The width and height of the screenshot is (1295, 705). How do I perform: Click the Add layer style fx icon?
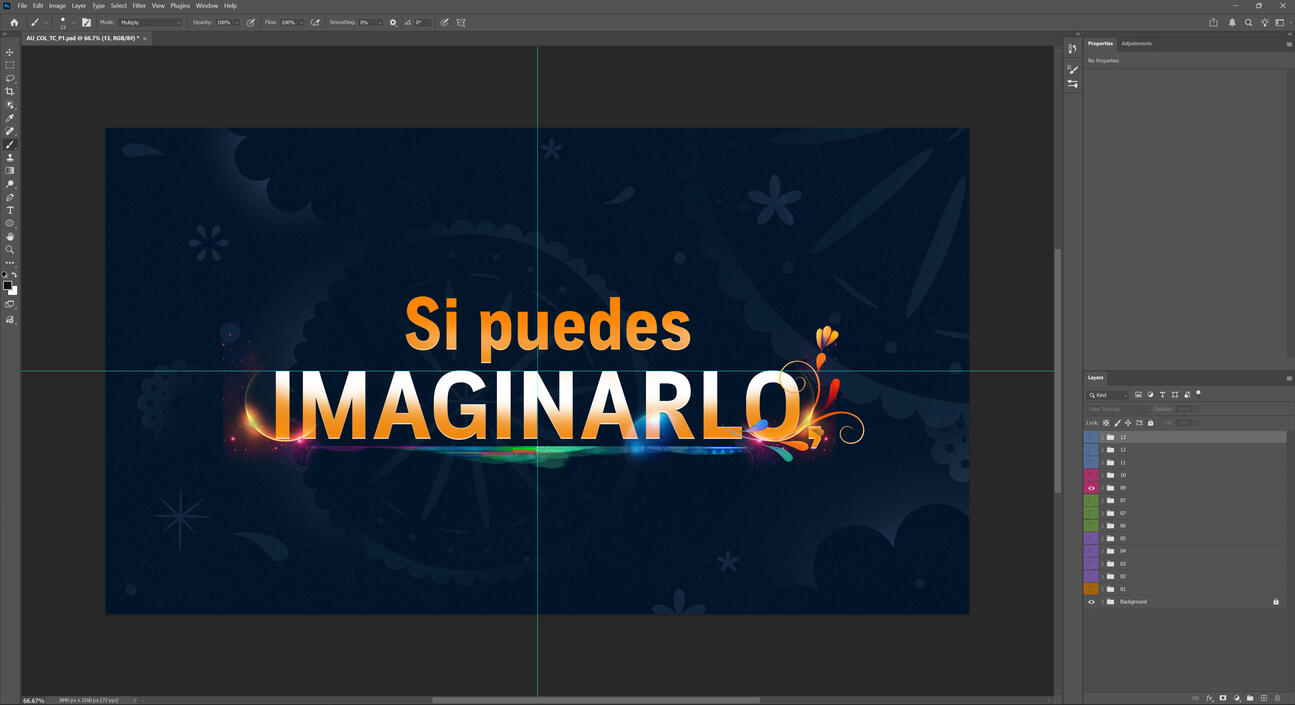coord(1209,698)
